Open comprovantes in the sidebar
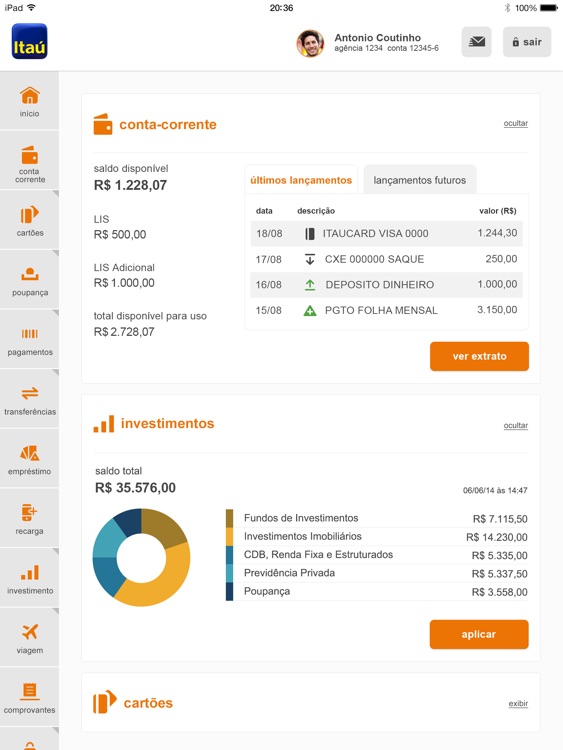This screenshot has width=563, height=750. click(x=30, y=698)
